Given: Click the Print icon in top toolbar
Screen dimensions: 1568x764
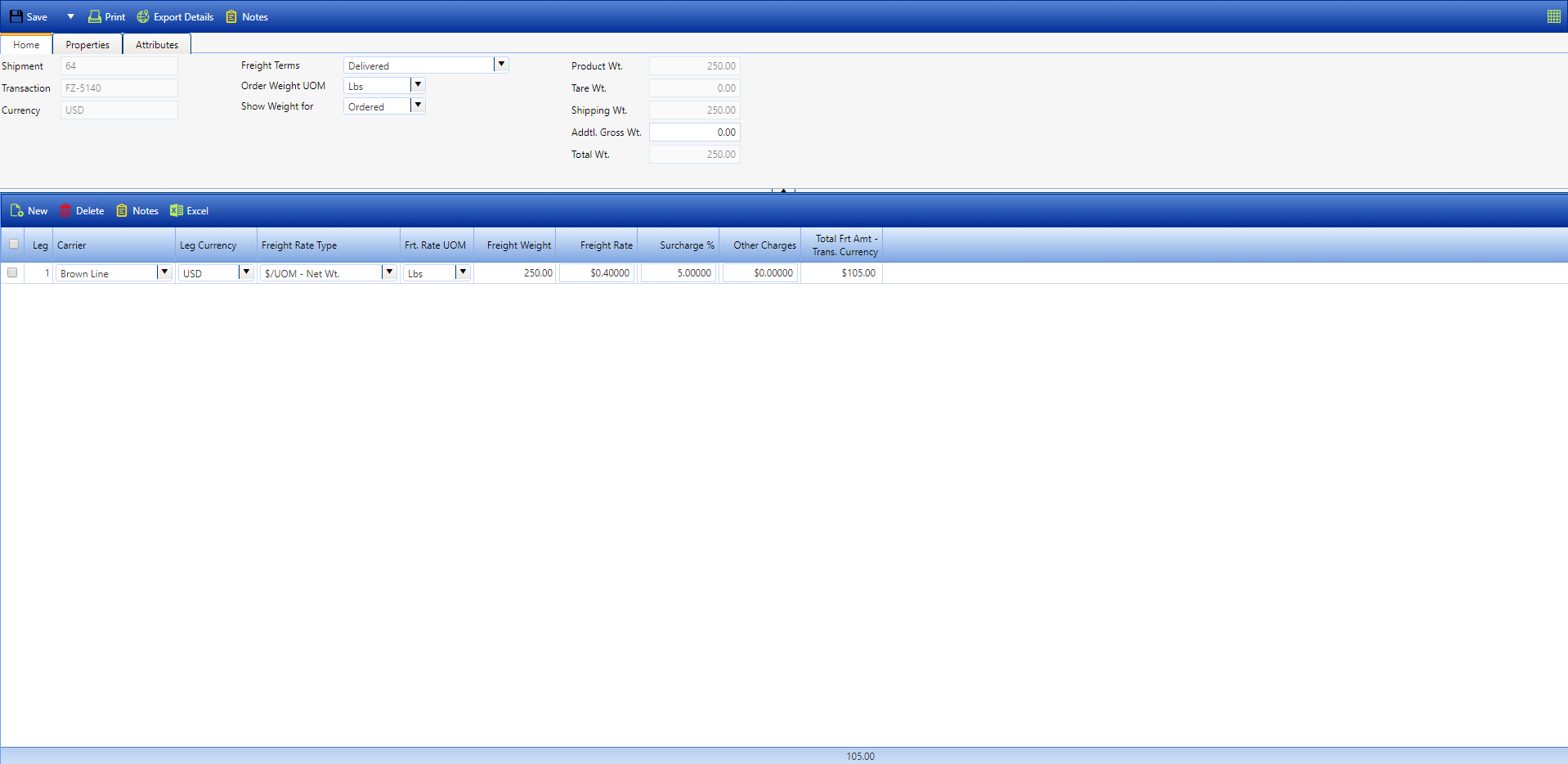Looking at the screenshot, I should coord(95,16).
